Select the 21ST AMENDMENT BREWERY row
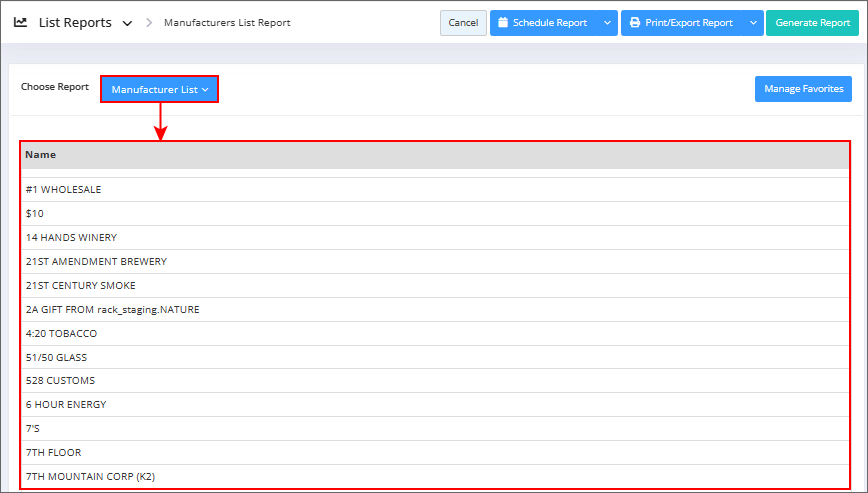Screen dimensions: 868x493 435,261
